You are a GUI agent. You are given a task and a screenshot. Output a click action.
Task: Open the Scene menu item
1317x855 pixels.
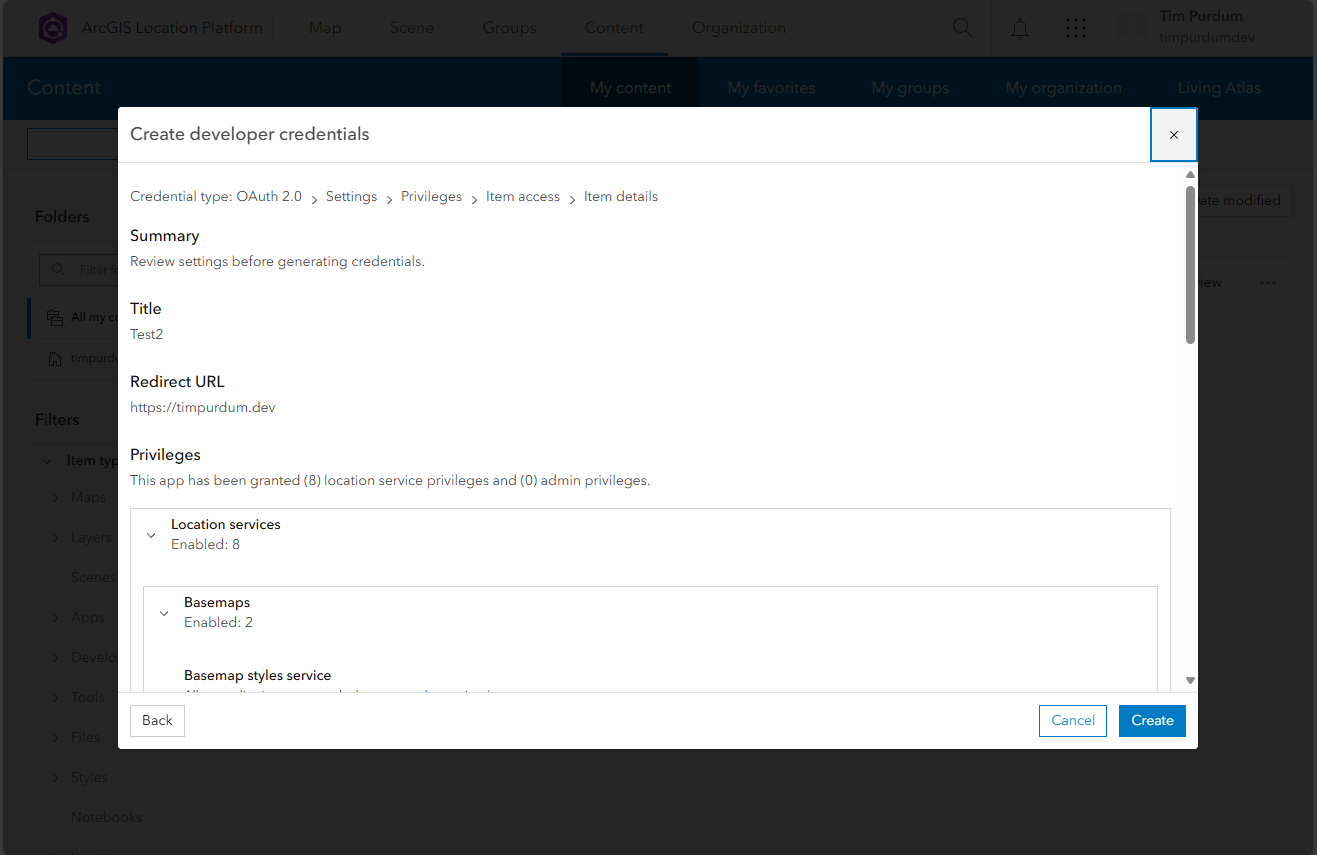click(412, 28)
